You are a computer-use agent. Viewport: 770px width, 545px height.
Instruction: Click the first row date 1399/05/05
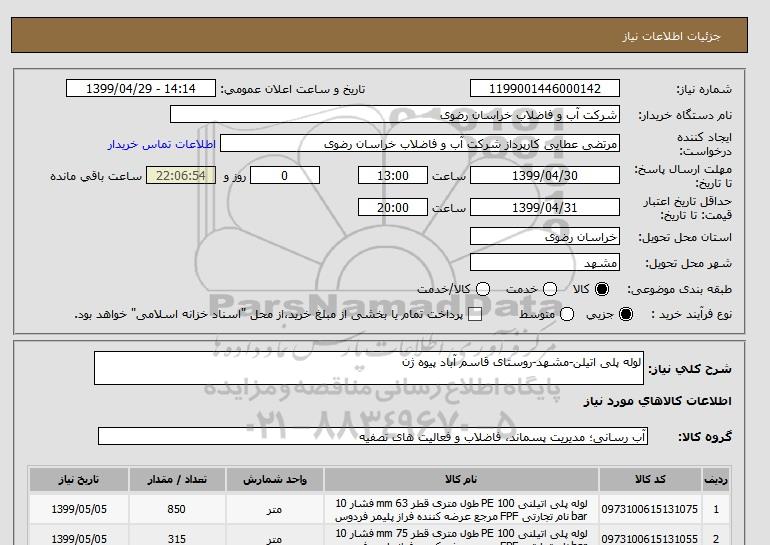tap(79, 509)
